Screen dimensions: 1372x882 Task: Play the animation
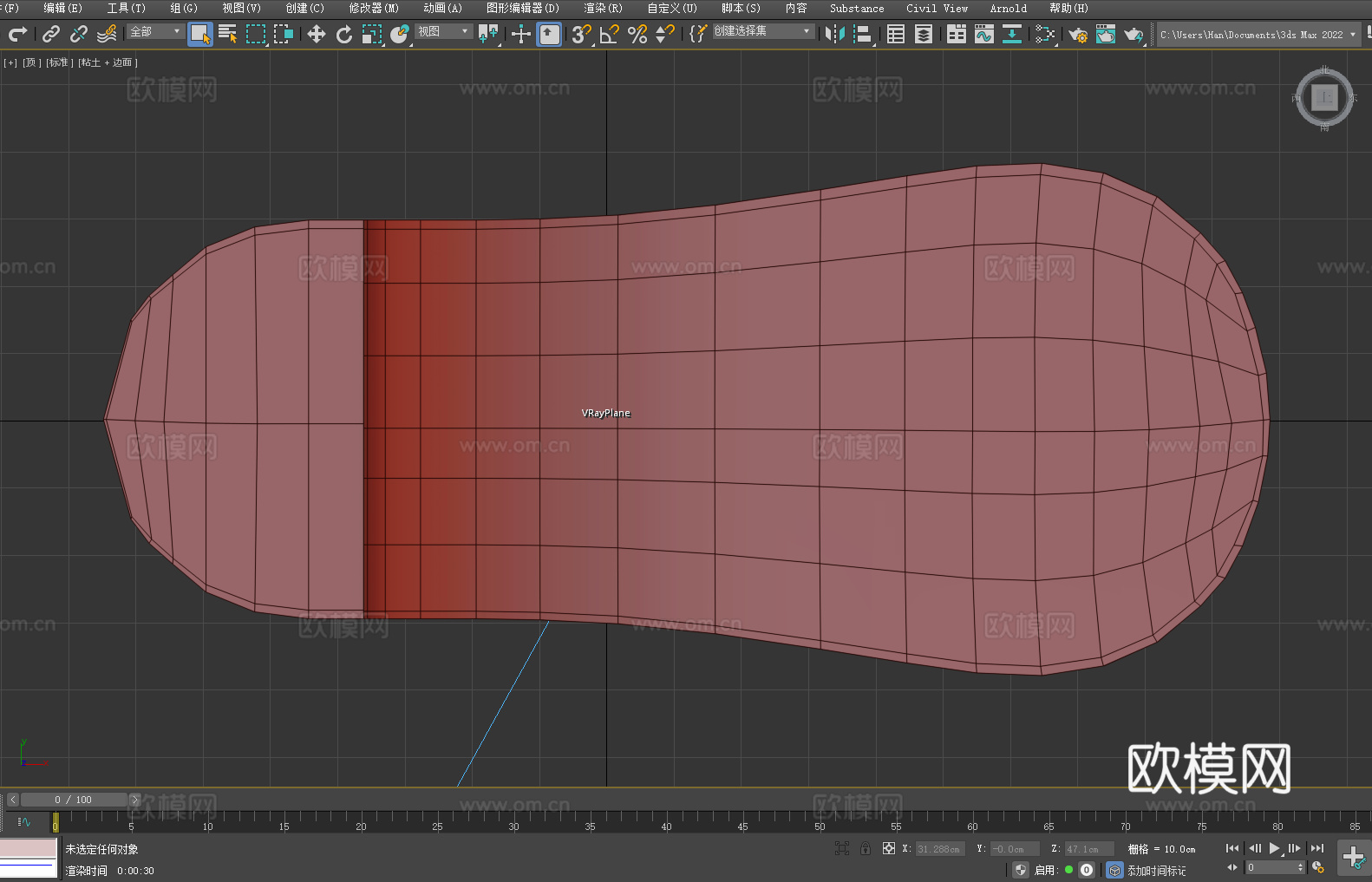[1274, 848]
